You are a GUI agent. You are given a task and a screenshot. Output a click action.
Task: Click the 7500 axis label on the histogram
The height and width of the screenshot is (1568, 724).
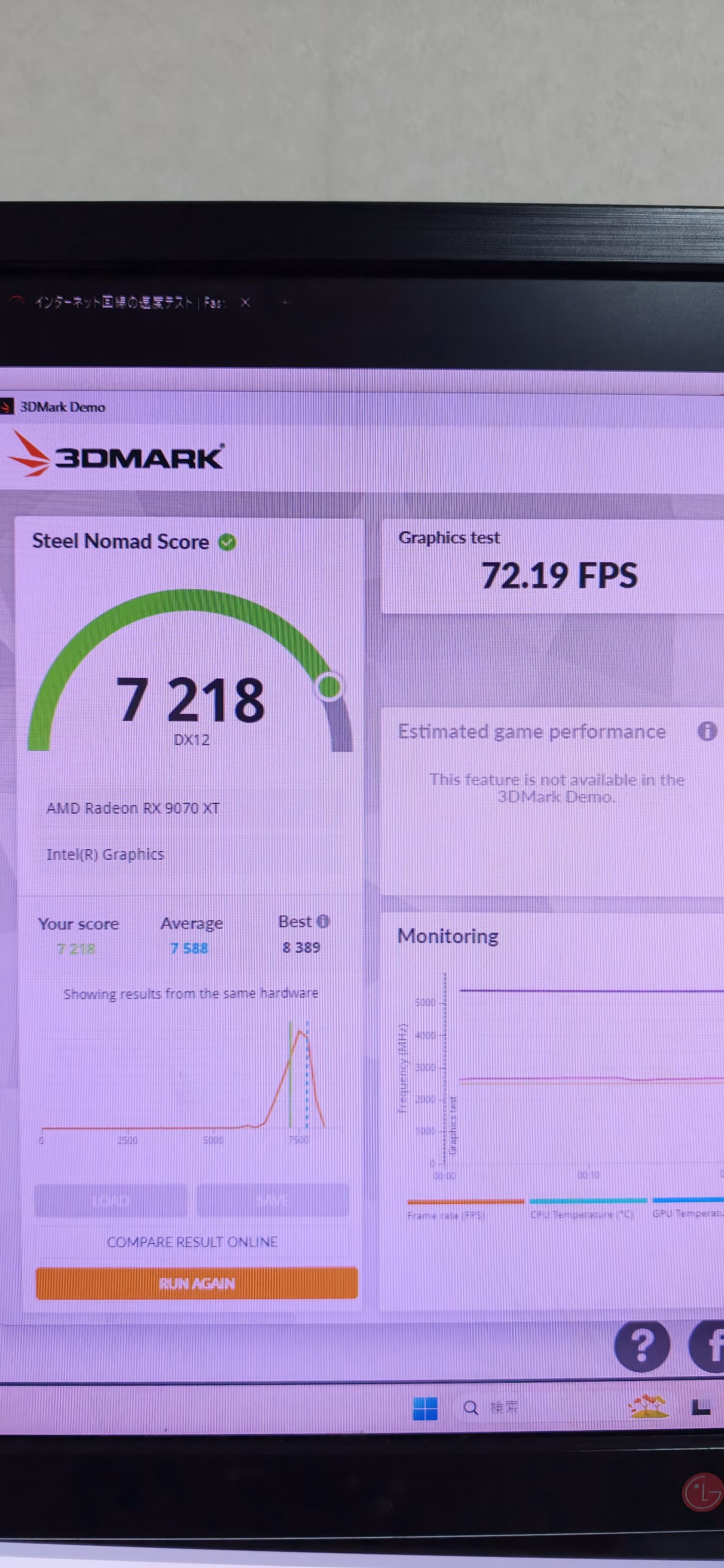coord(298,1140)
